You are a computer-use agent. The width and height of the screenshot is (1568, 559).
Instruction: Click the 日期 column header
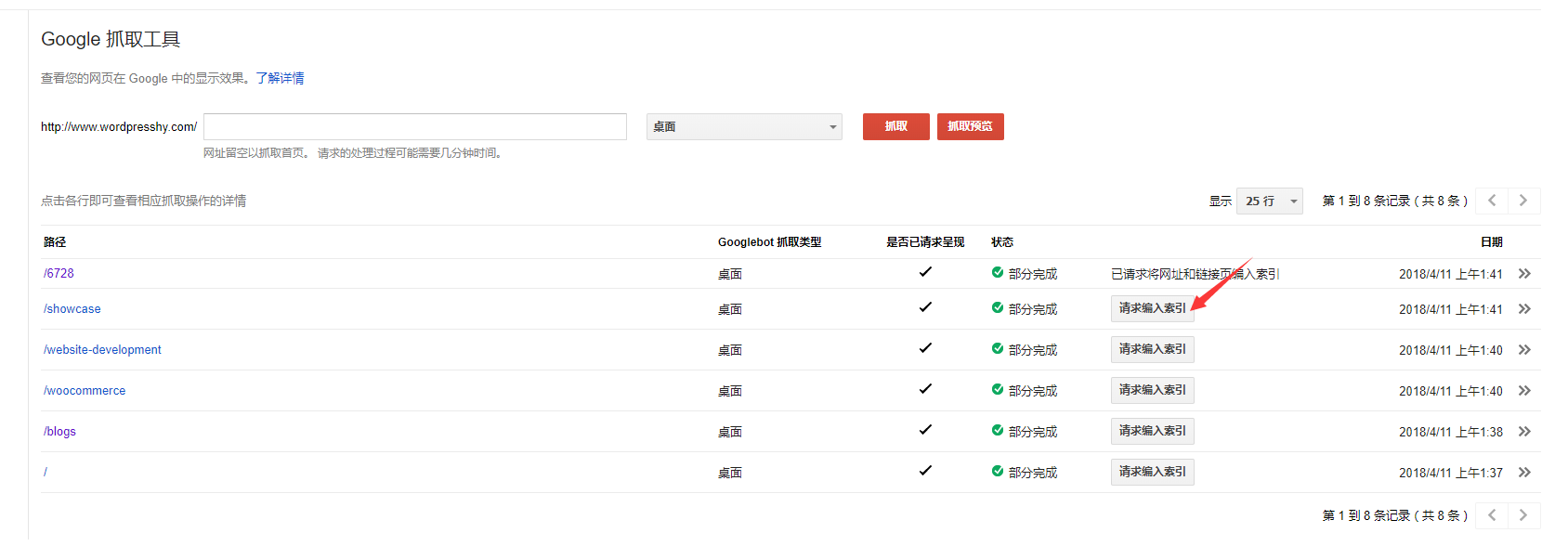coord(1491,242)
